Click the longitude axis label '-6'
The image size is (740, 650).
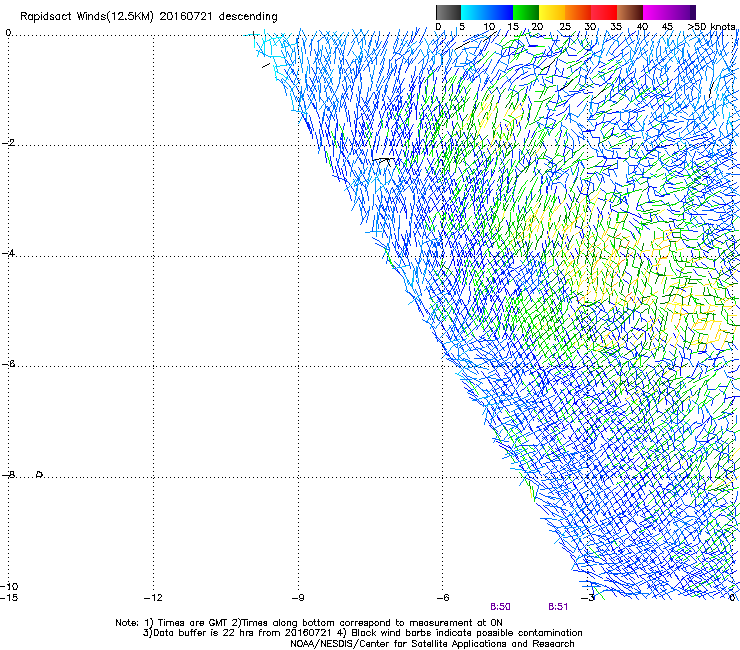coord(442,598)
